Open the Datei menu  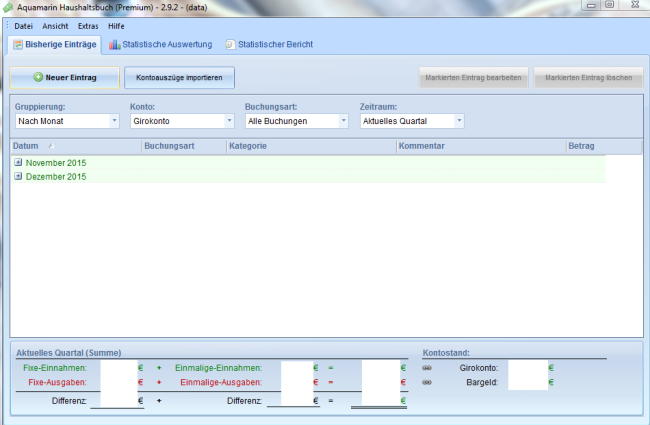click(23, 26)
